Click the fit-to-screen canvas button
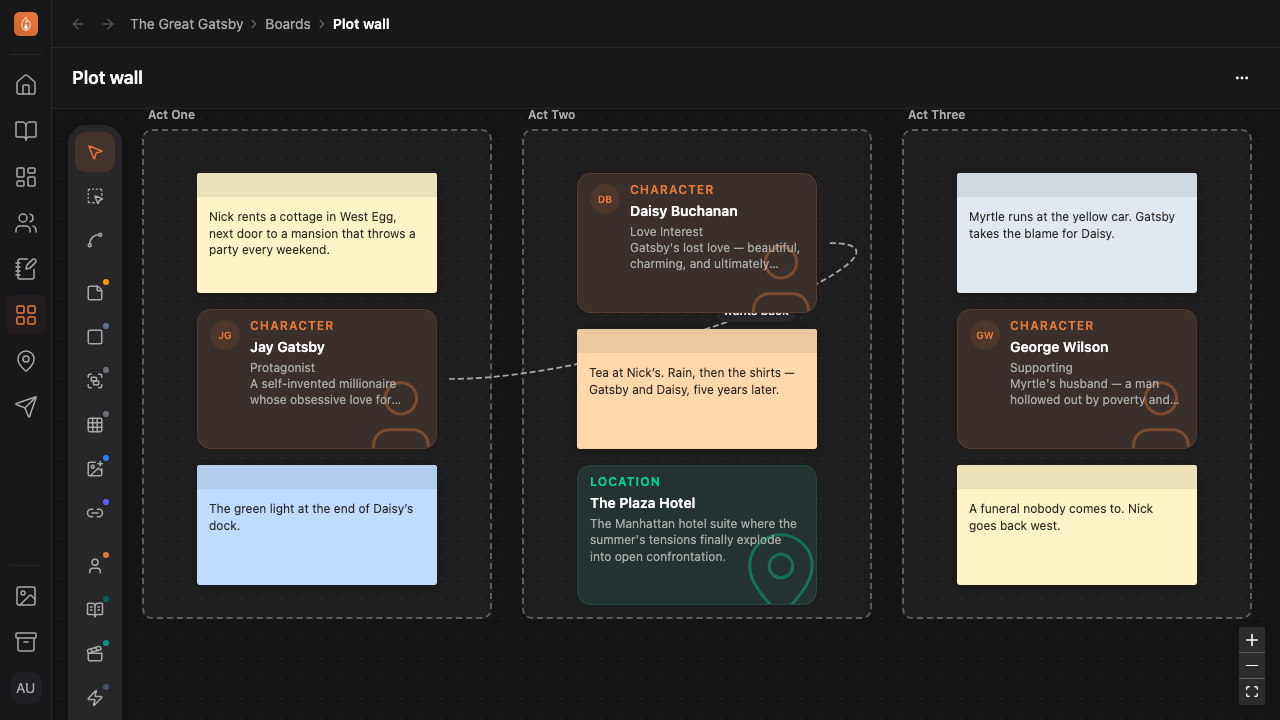The image size is (1280, 720). pos(1252,692)
